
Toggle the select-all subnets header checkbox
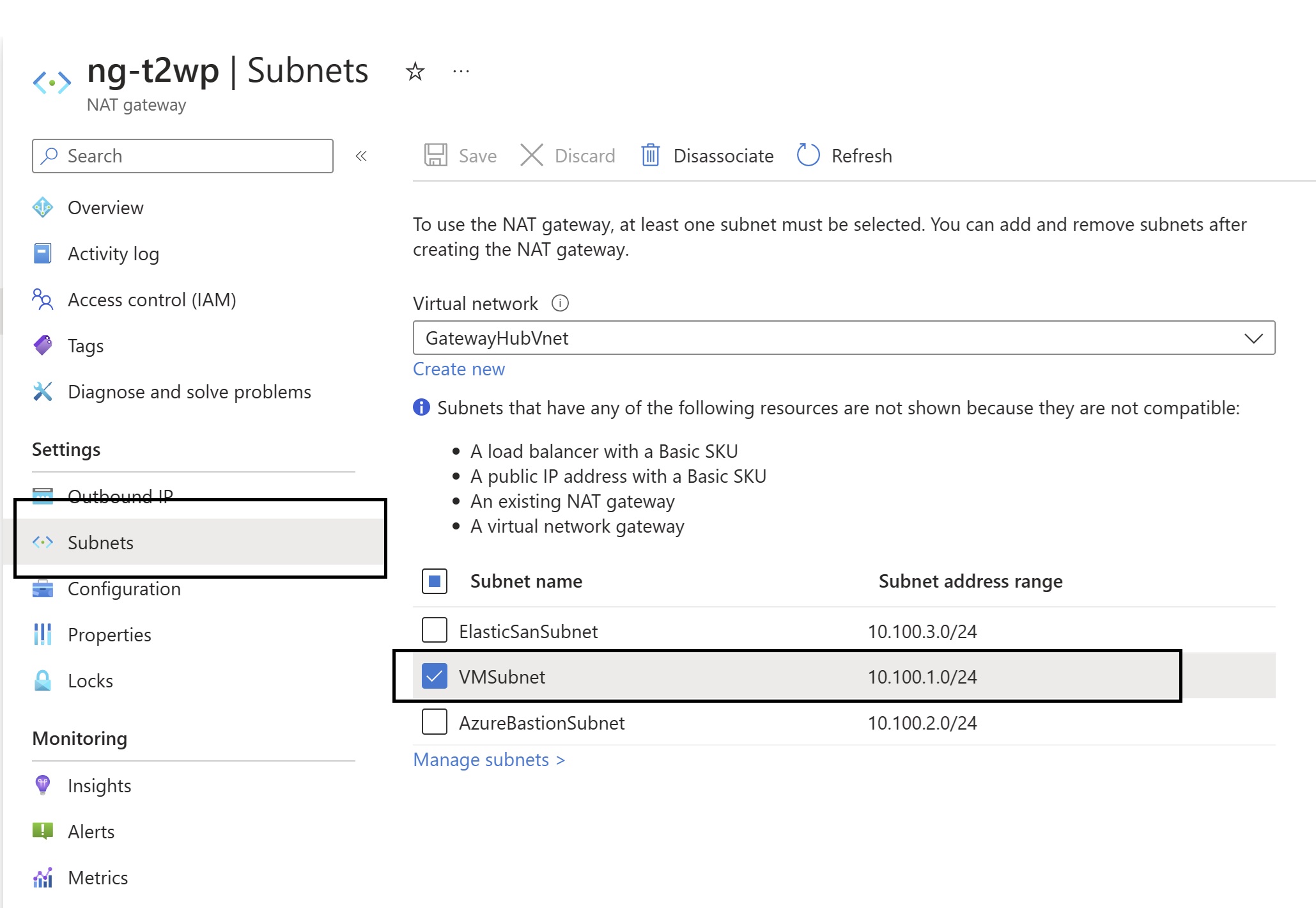(x=435, y=581)
